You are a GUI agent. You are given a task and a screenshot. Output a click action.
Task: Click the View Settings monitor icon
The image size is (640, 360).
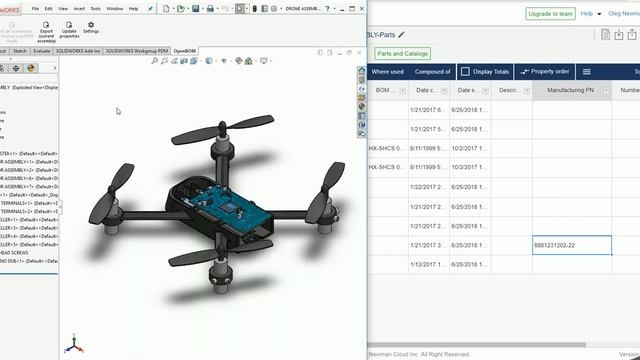tap(264, 61)
